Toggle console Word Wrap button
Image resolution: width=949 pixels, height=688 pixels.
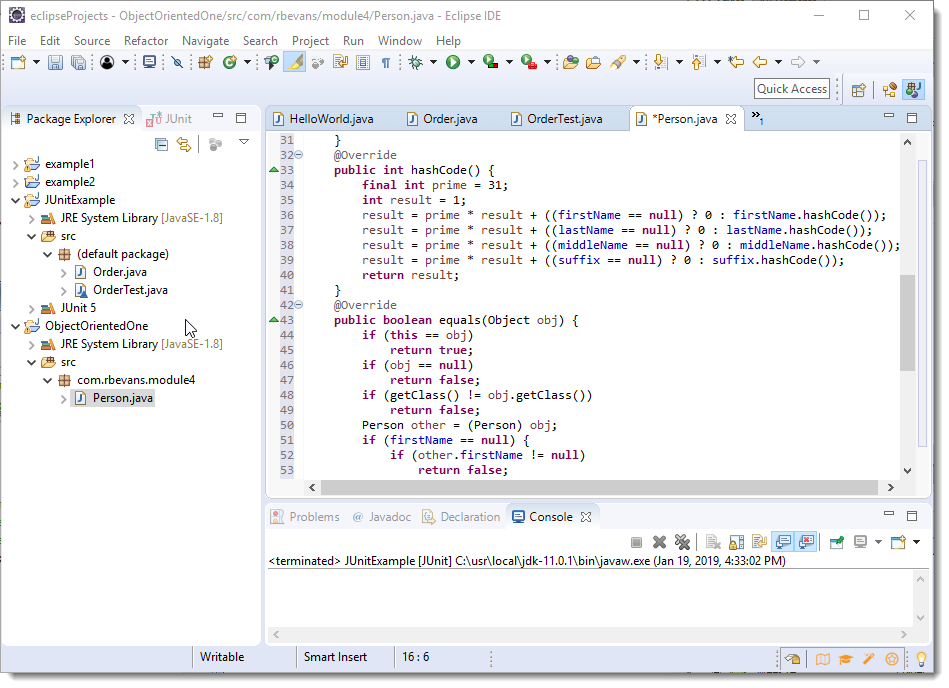(x=759, y=542)
